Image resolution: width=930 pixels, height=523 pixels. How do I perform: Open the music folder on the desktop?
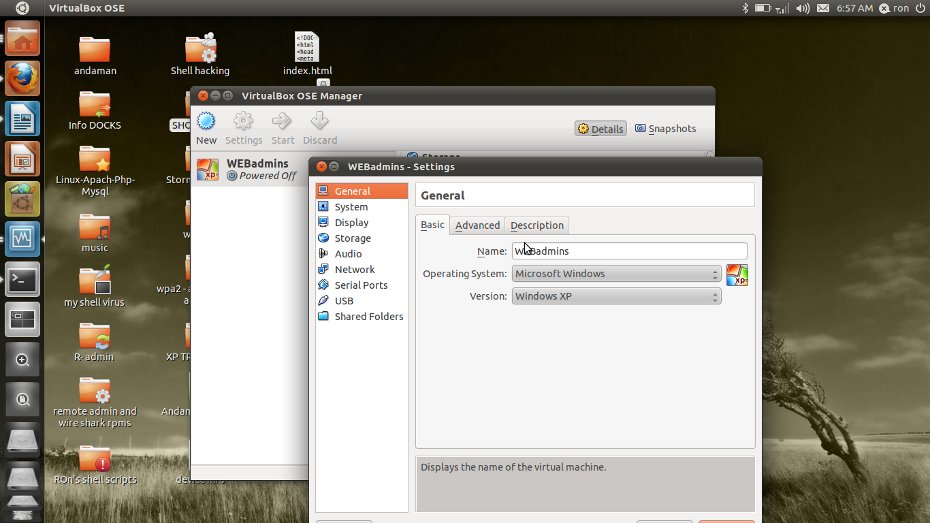tap(94, 233)
